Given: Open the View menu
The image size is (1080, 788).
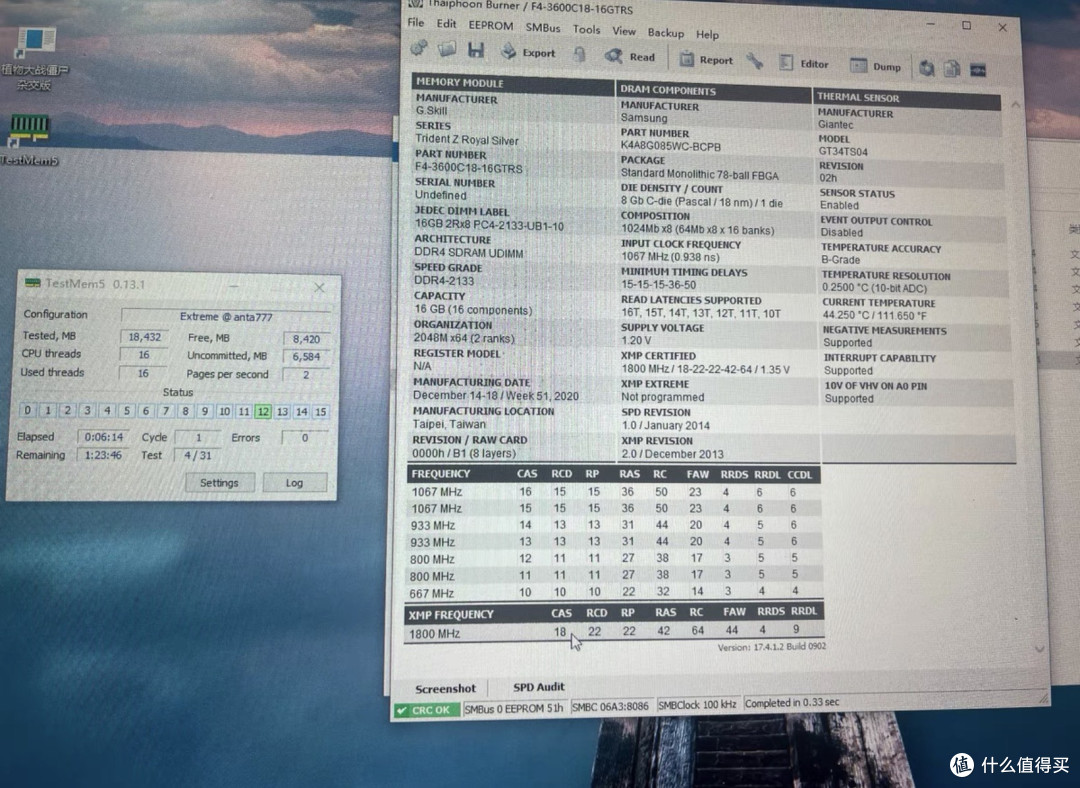Looking at the screenshot, I should (624, 31).
